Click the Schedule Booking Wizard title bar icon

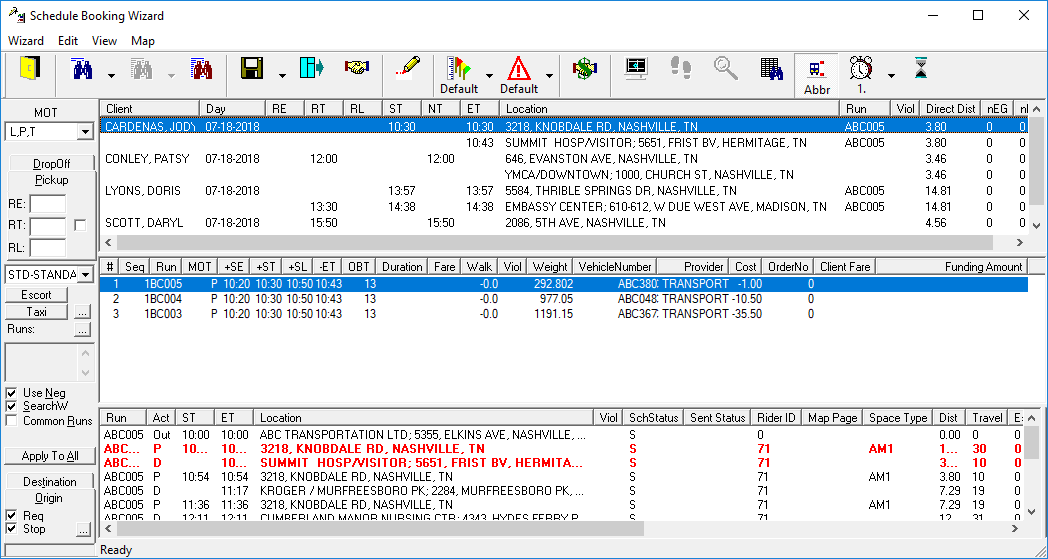[x=17, y=15]
